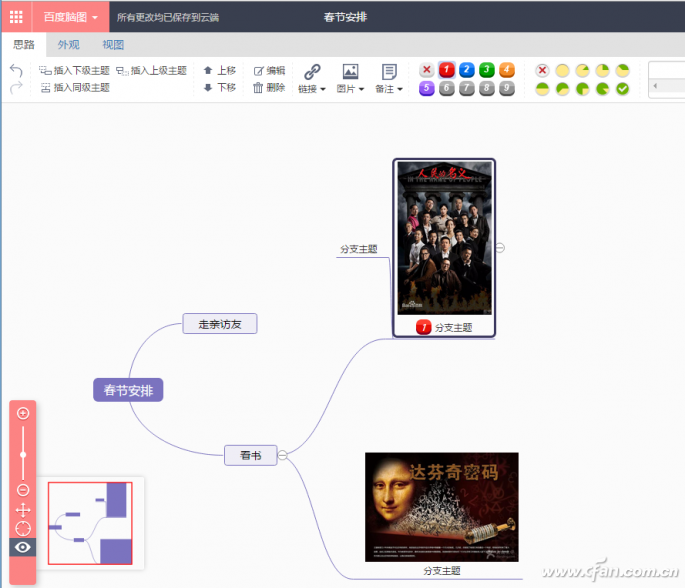Screen dimensions: 685x588
Task: Set progress to five-eighths pie icon
Action: [562, 89]
